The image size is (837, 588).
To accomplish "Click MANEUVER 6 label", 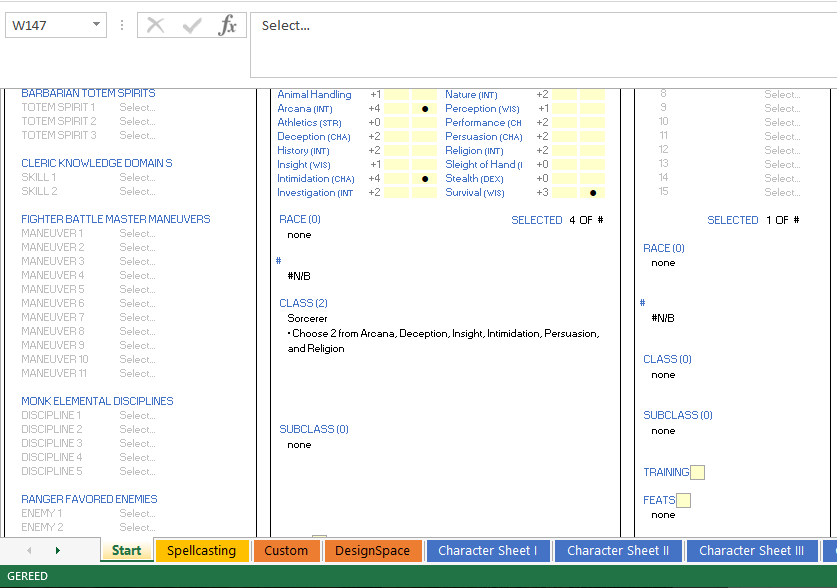I will (x=53, y=303).
